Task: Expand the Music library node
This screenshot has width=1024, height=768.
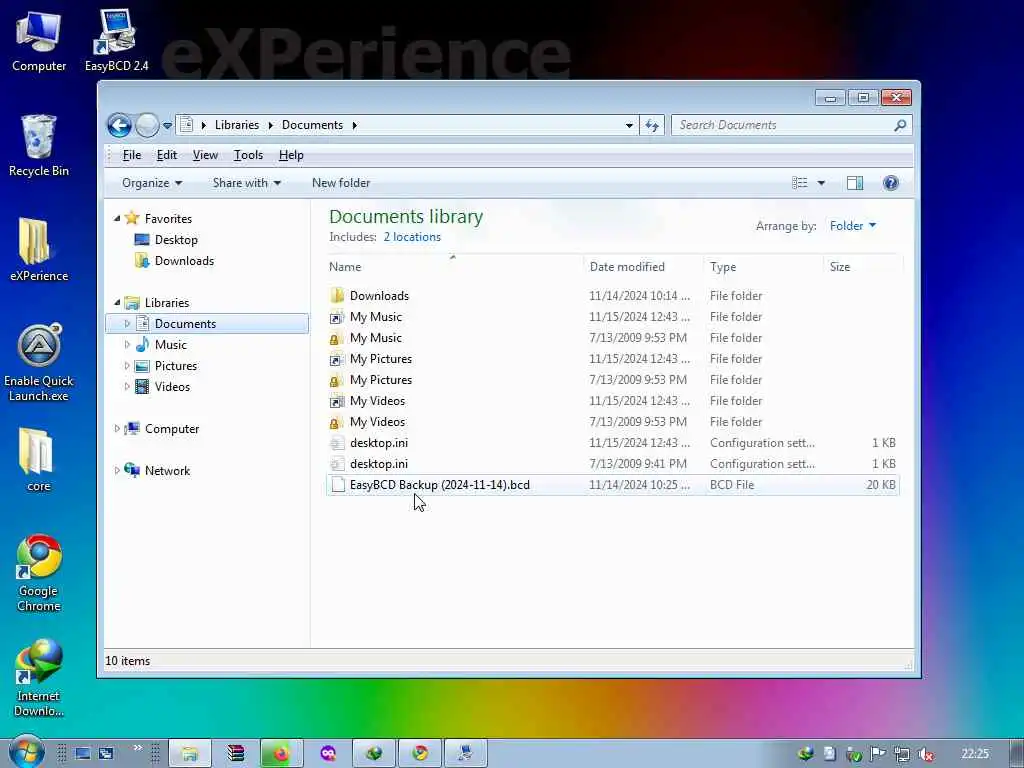Action: (x=127, y=344)
